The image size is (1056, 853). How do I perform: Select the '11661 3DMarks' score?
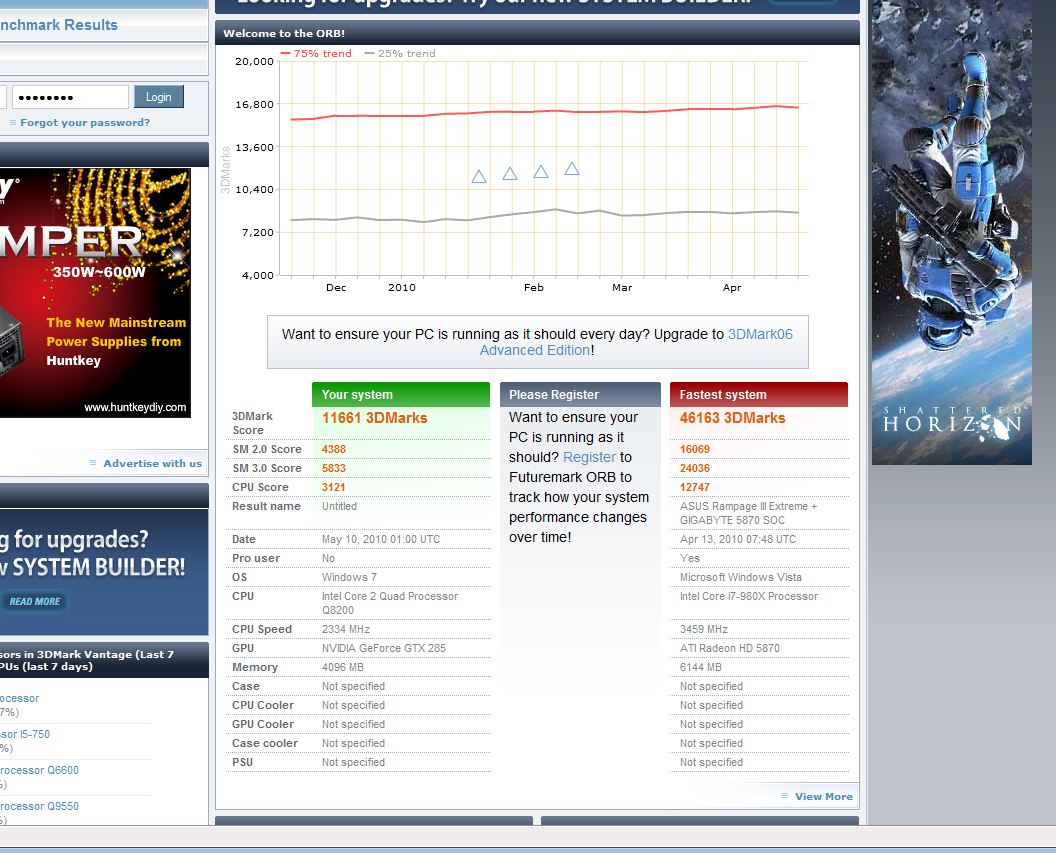(374, 418)
